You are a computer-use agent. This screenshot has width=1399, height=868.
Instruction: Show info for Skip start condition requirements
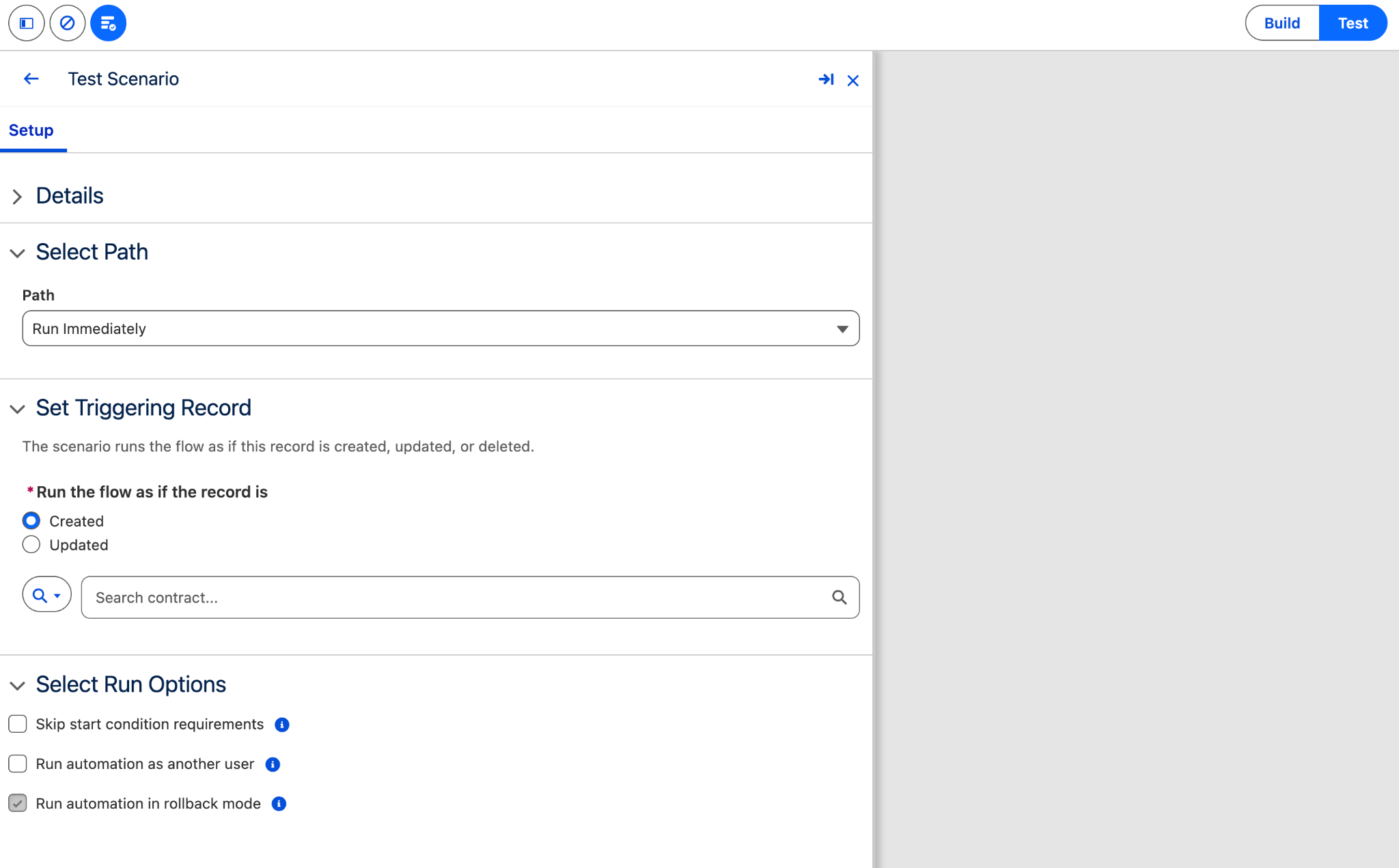(x=282, y=725)
